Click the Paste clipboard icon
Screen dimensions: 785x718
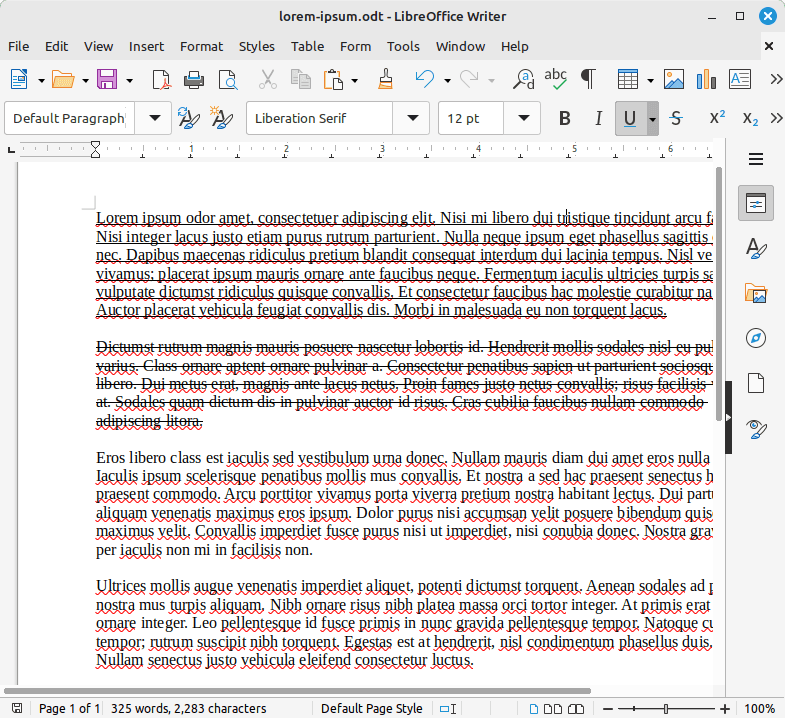[333, 80]
